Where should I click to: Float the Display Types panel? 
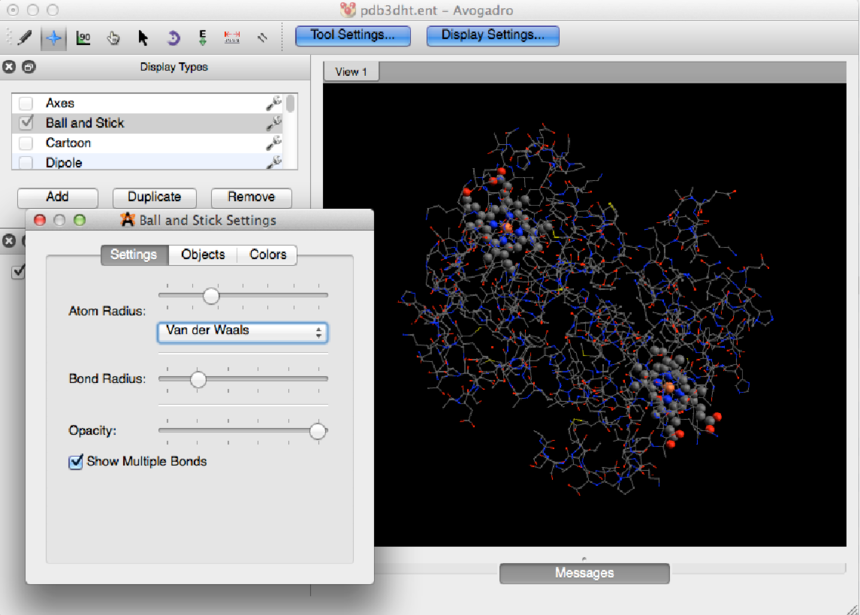click(x=28, y=67)
